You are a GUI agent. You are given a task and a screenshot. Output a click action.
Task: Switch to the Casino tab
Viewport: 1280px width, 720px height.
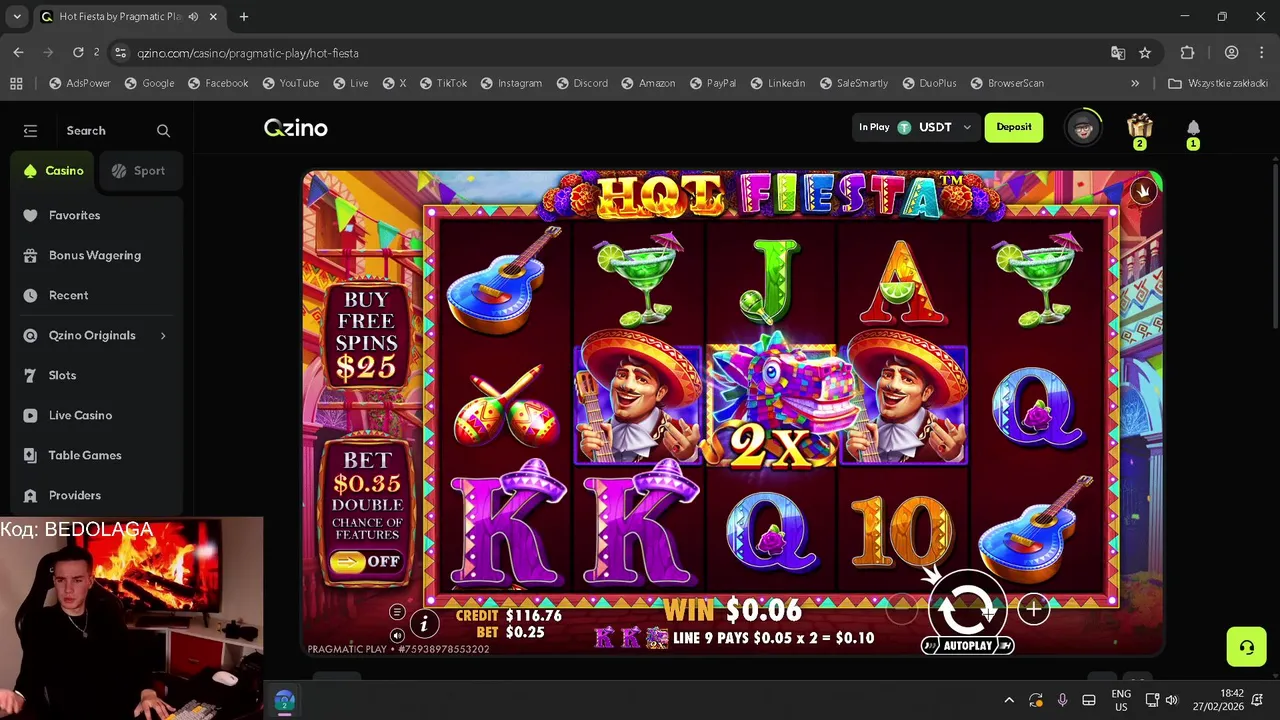(x=54, y=171)
